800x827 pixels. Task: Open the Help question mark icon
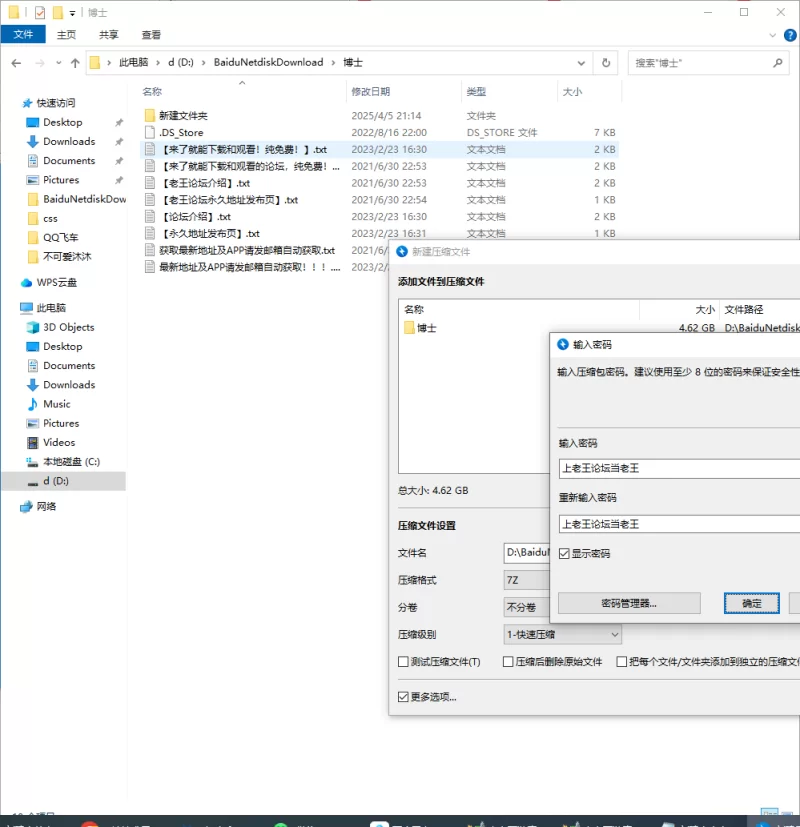point(786,34)
